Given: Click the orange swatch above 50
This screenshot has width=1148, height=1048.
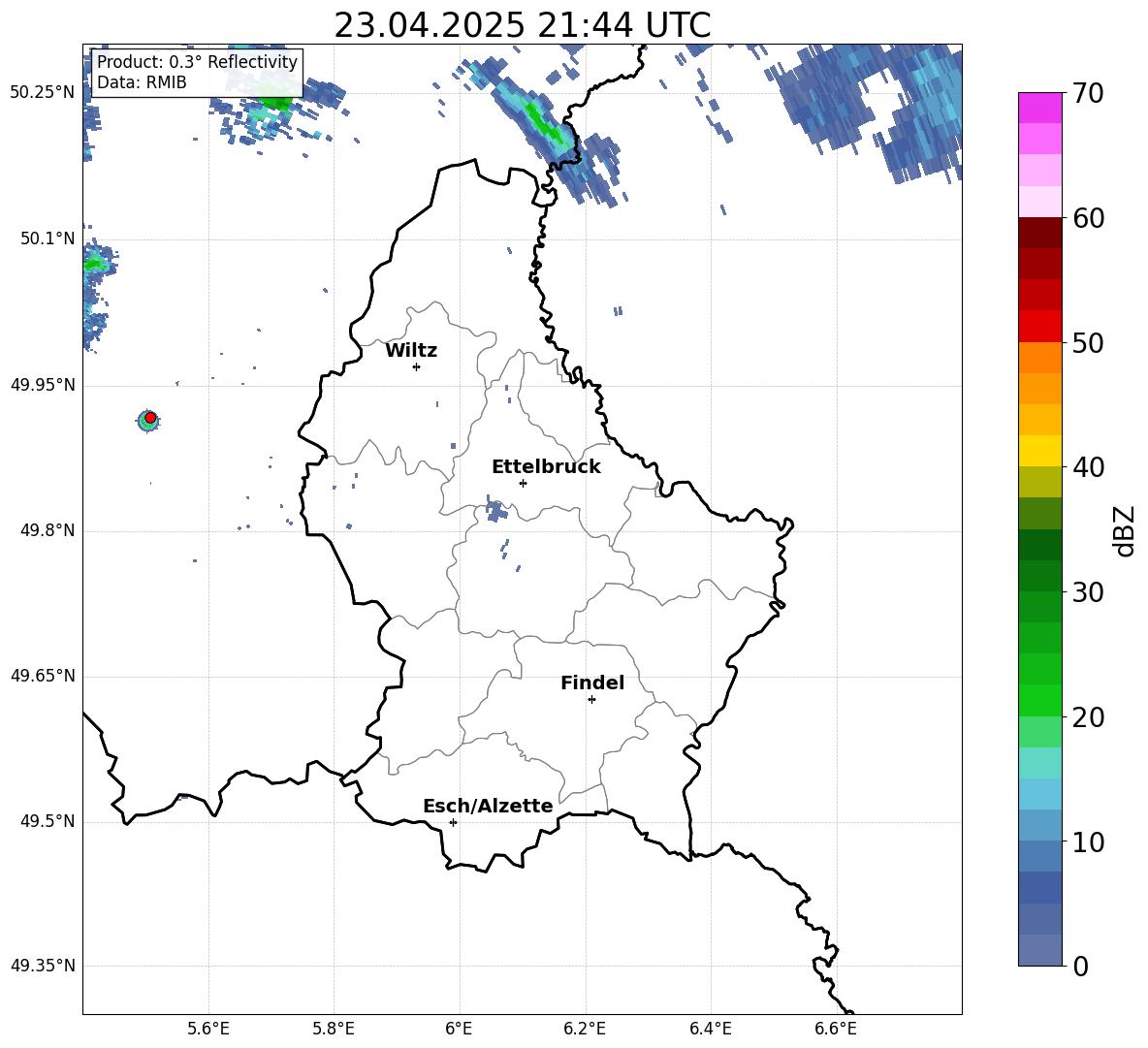Looking at the screenshot, I should pos(1039,358).
